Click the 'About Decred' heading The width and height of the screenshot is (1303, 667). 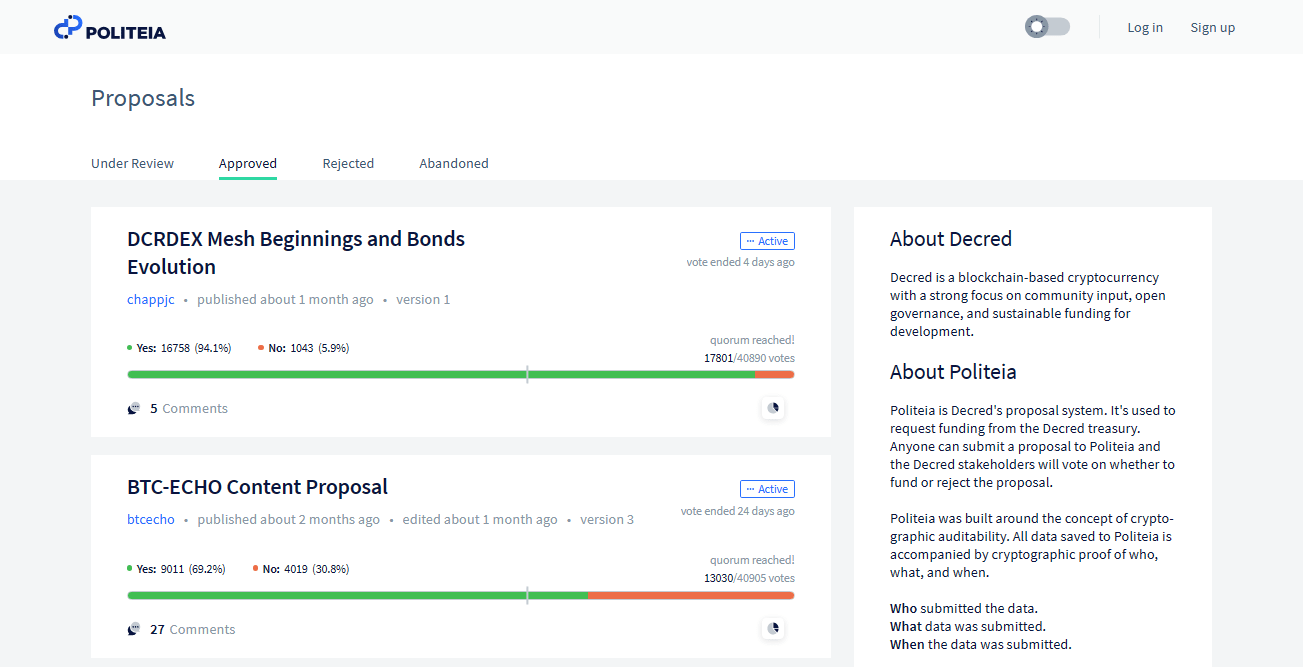[951, 239]
